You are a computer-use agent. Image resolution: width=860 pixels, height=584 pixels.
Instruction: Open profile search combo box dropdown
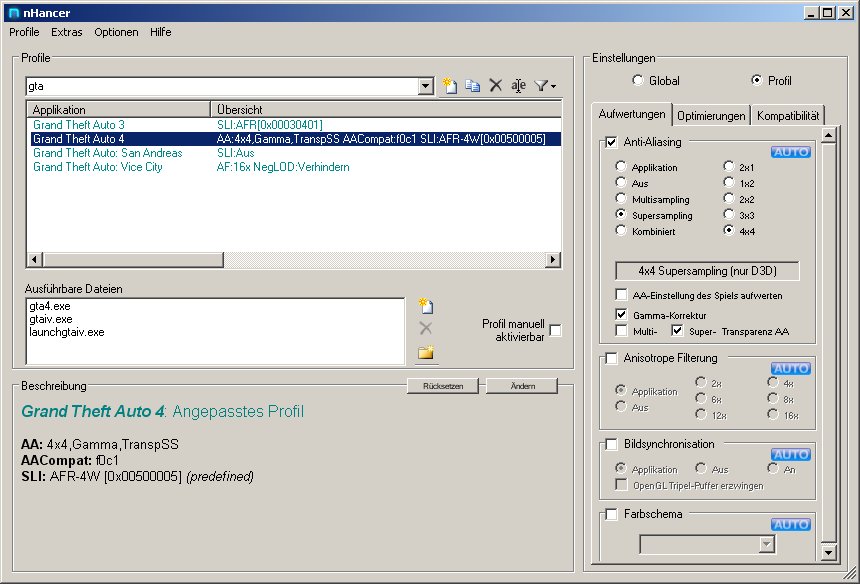(x=426, y=86)
